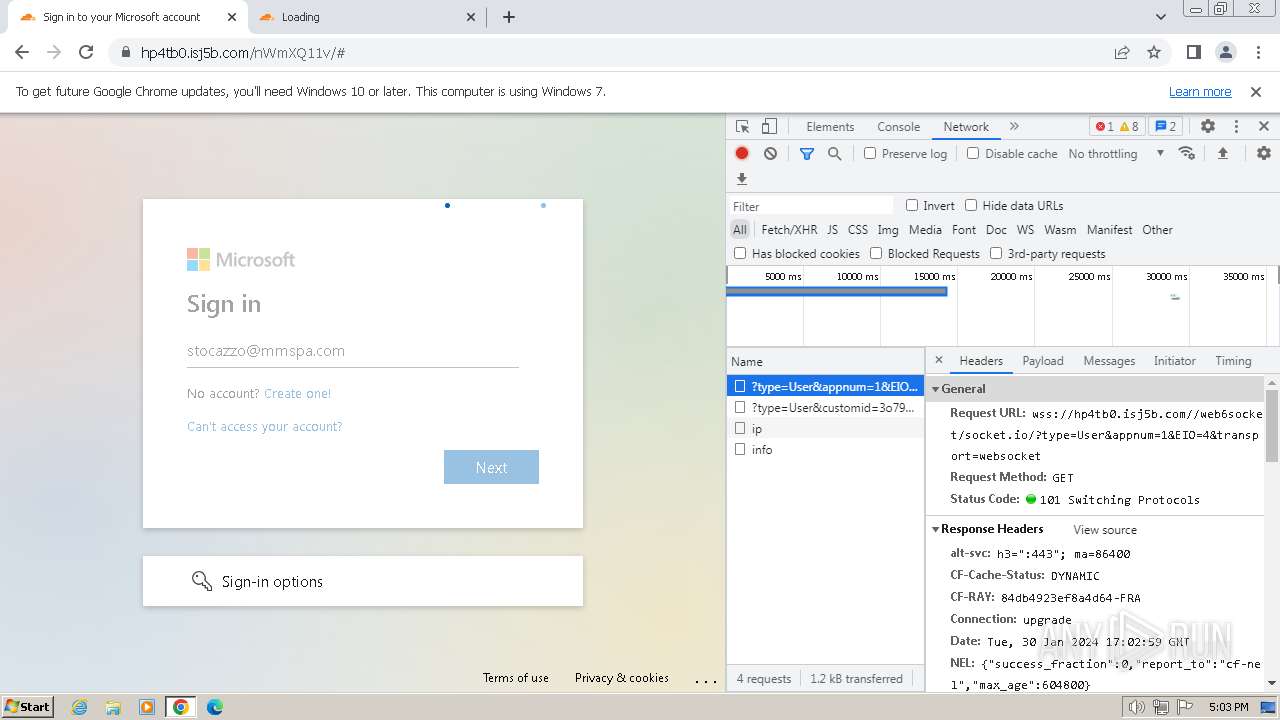1280x720 pixels.
Task: Collapse the Response Headers section
Action: point(936,529)
